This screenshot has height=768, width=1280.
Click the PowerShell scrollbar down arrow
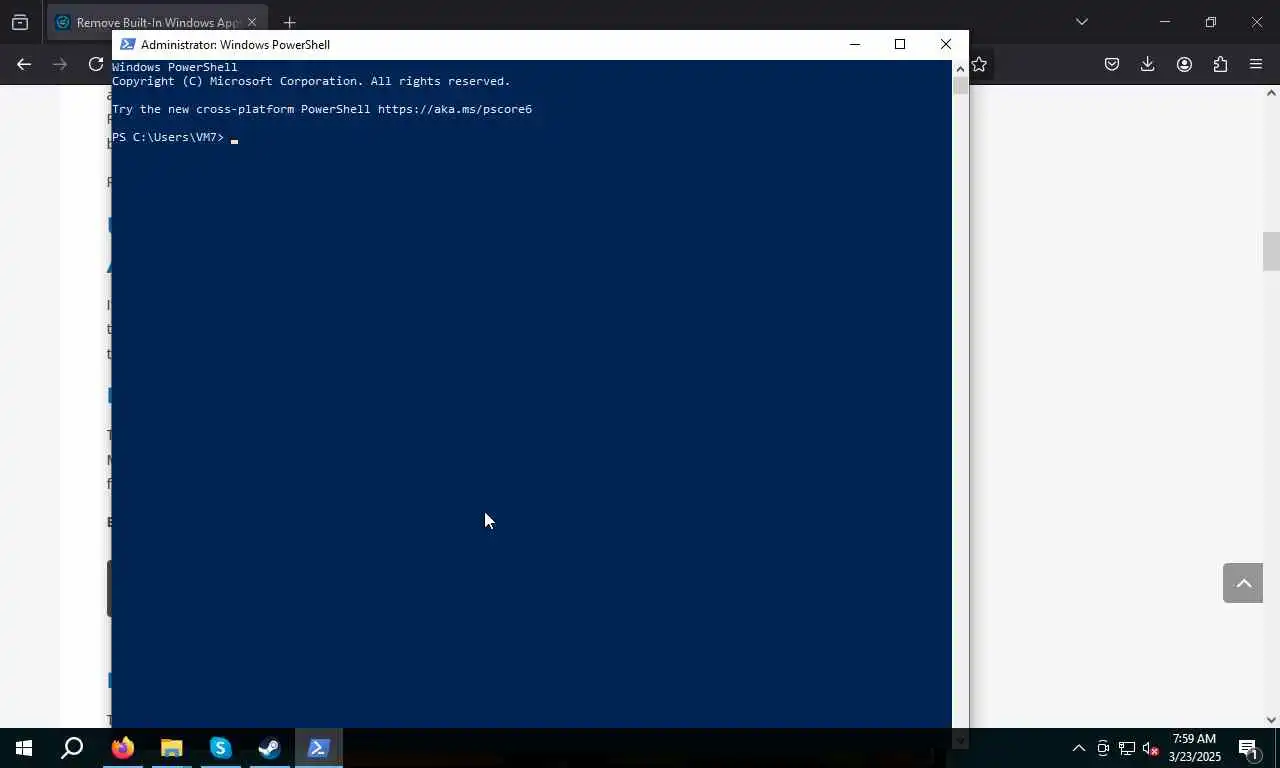coord(960,740)
